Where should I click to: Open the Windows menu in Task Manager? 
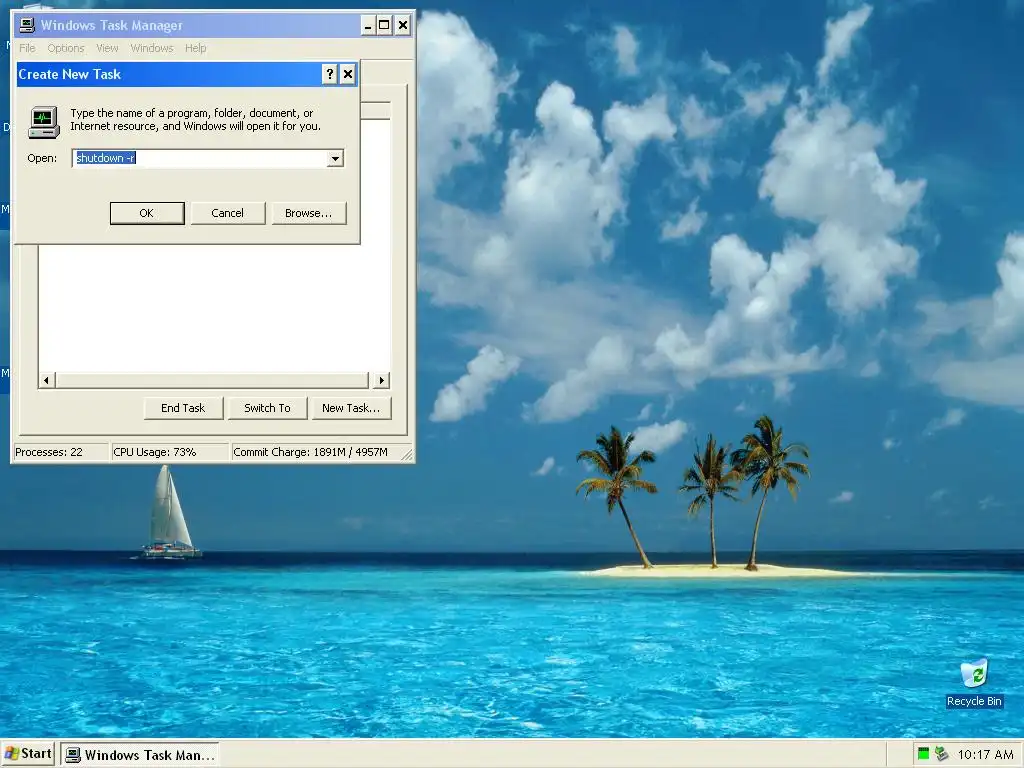coord(152,48)
